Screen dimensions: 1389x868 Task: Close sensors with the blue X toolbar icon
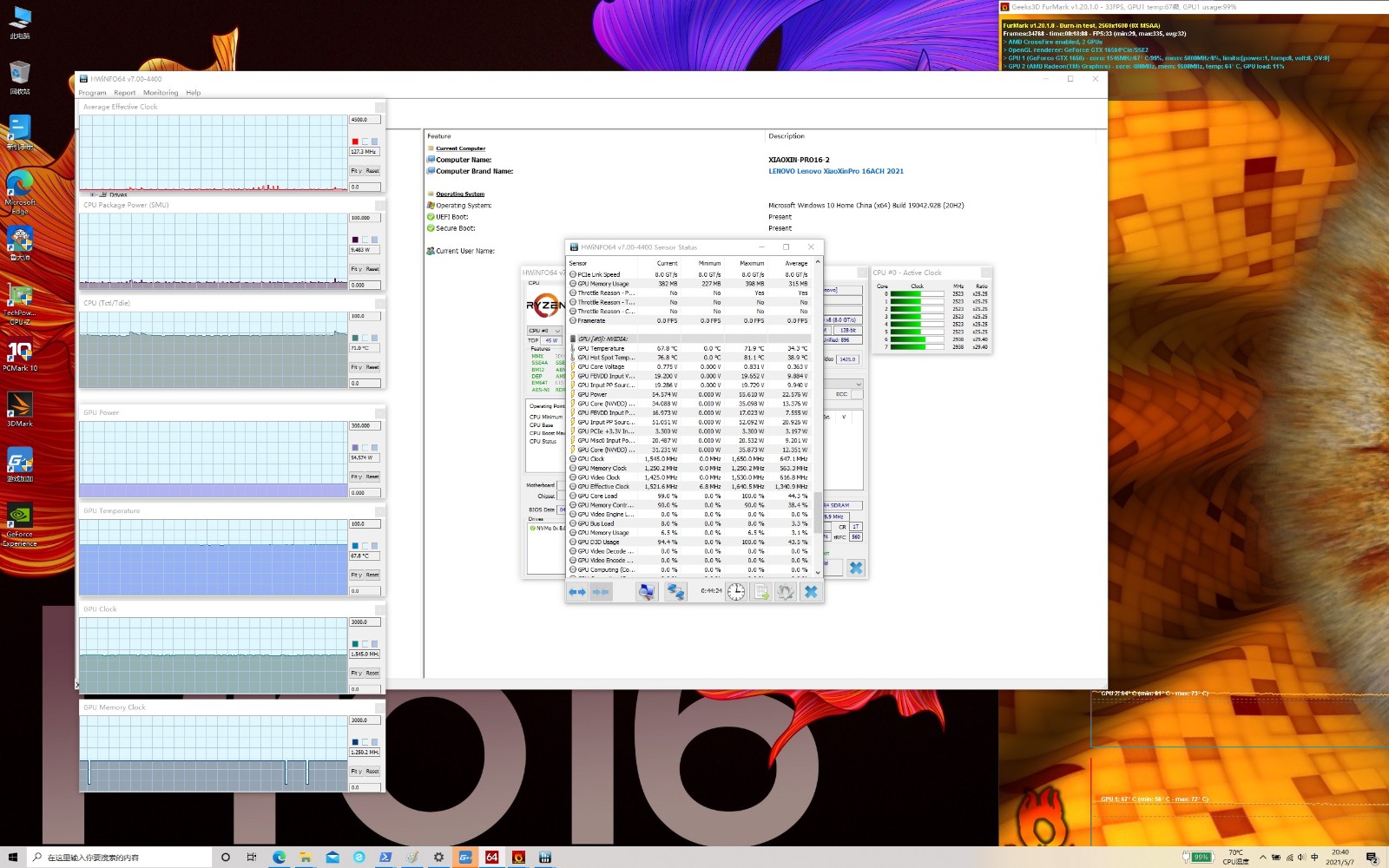coord(811,592)
